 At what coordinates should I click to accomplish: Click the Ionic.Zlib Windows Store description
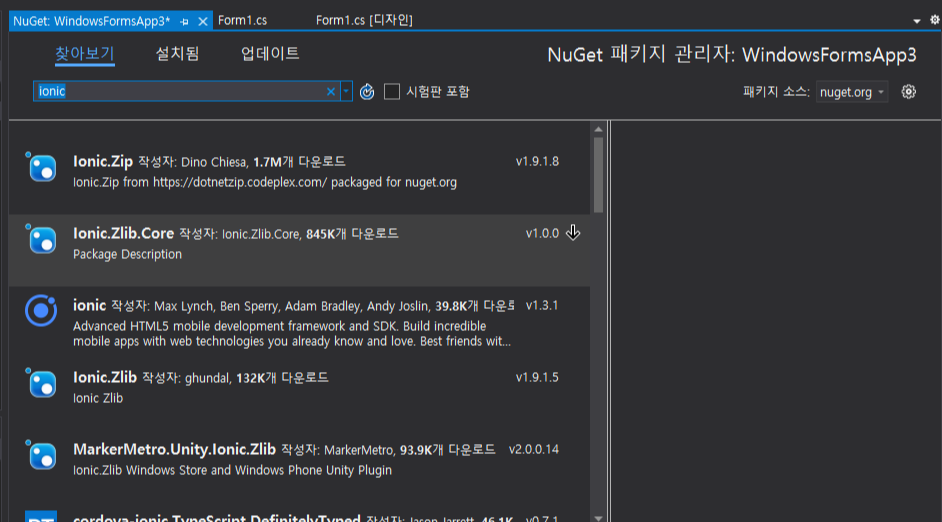pyautogui.click(x=232, y=470)
